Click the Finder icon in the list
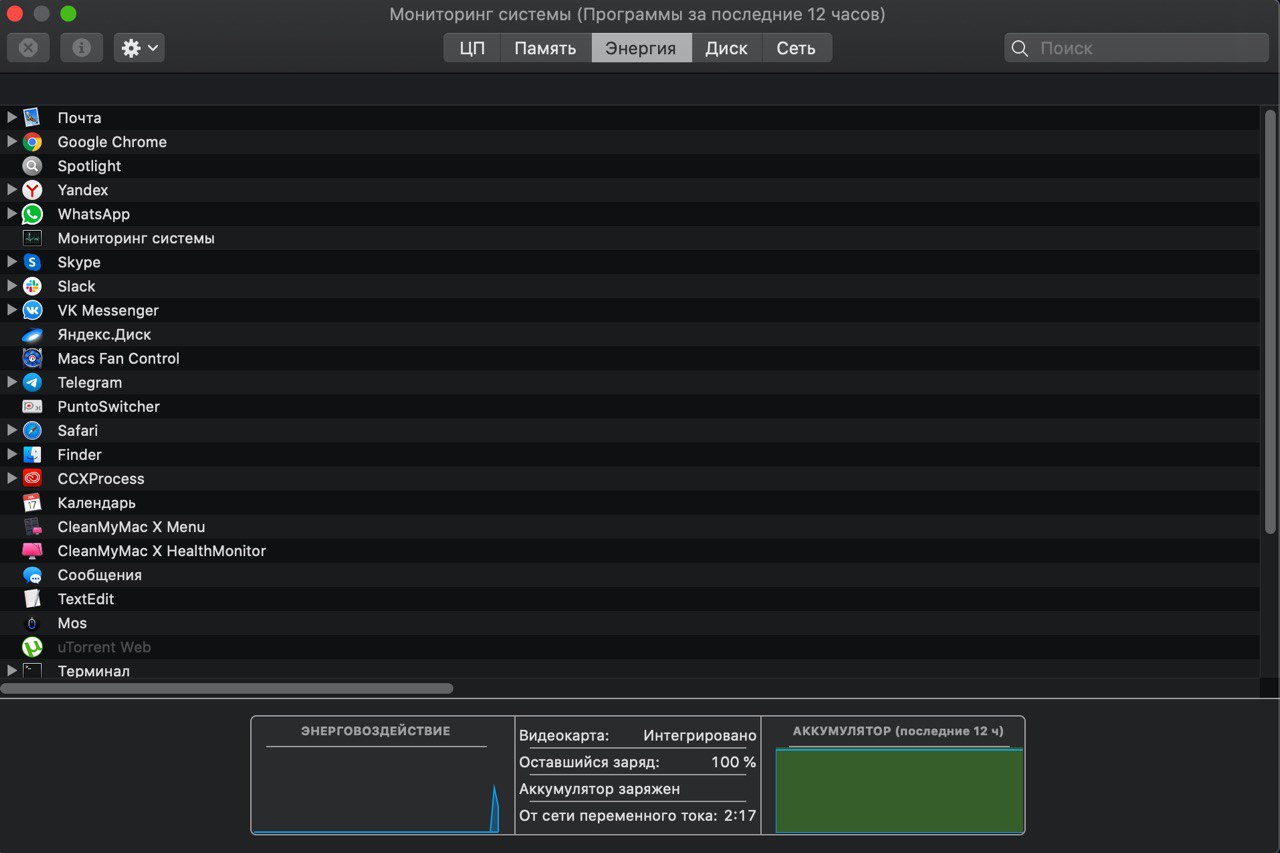Image resolution: width=1280 pixels, height=853 pixels. (x=32, y=454)
